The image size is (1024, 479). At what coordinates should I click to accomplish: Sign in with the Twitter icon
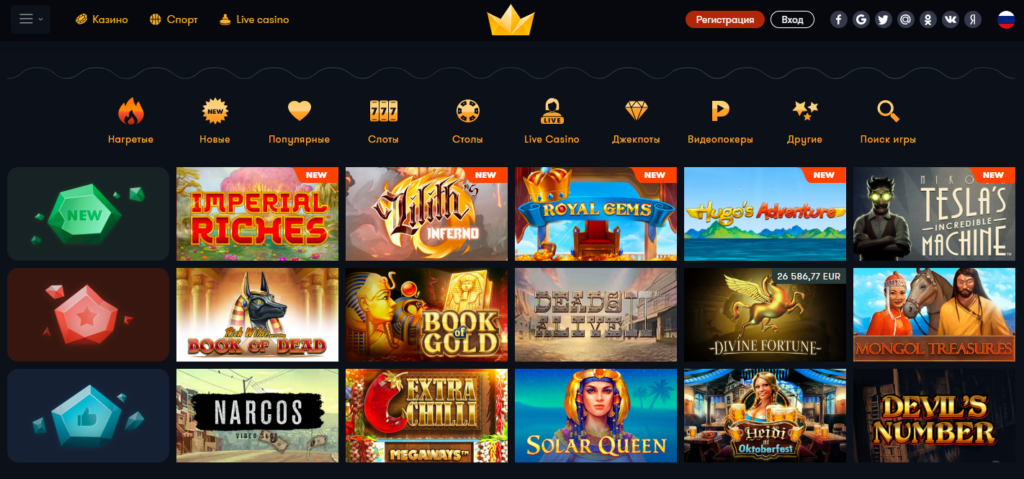click(x=883, y=20)
